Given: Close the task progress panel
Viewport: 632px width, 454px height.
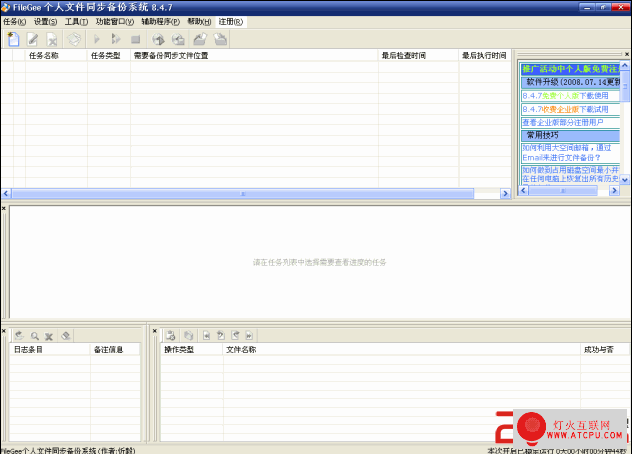Looking at the screenshot, I should [4, 208].
